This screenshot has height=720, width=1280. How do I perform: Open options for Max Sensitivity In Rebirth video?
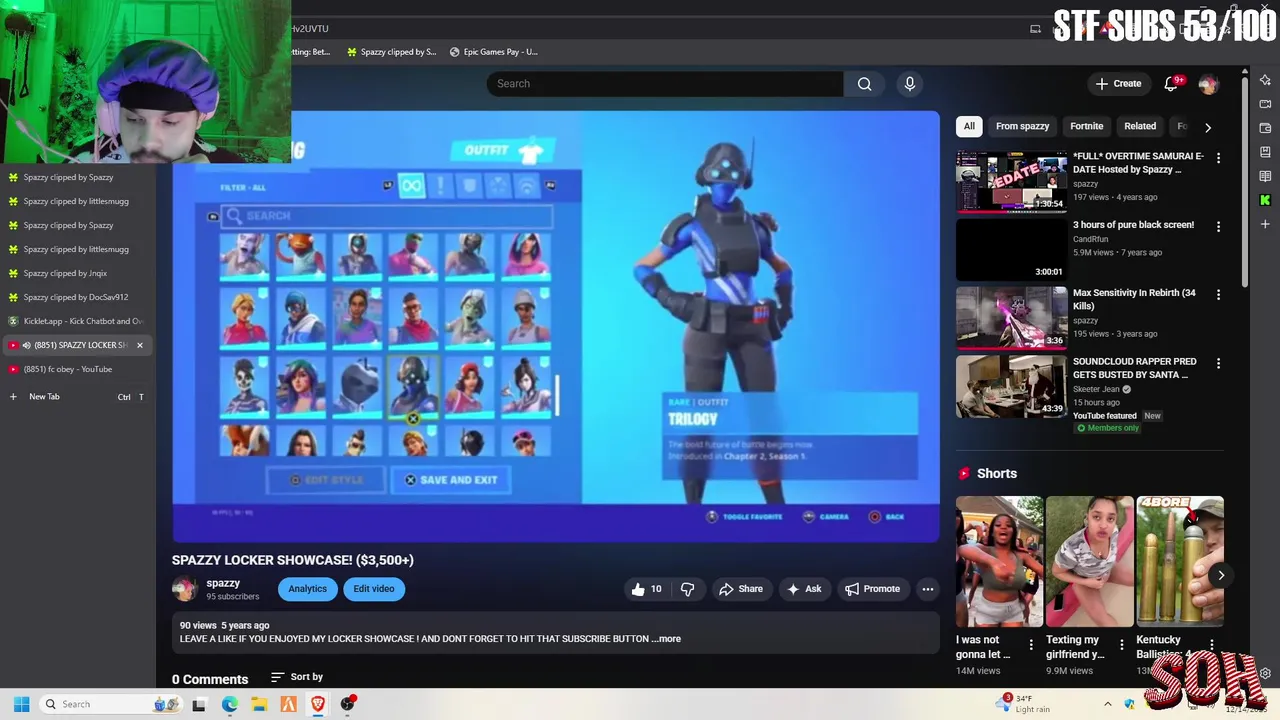coord(1218,295)
